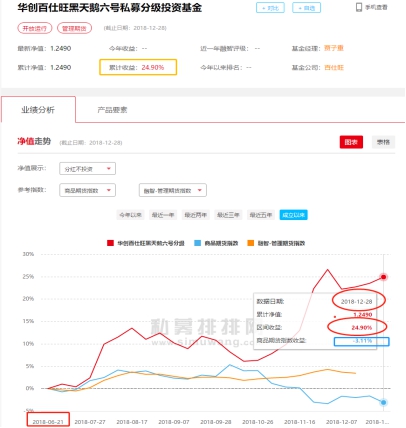The width and height of the screenshot is (406, 428).
Task: Click the +对比 compare button
Action: (x=270, y=8)
